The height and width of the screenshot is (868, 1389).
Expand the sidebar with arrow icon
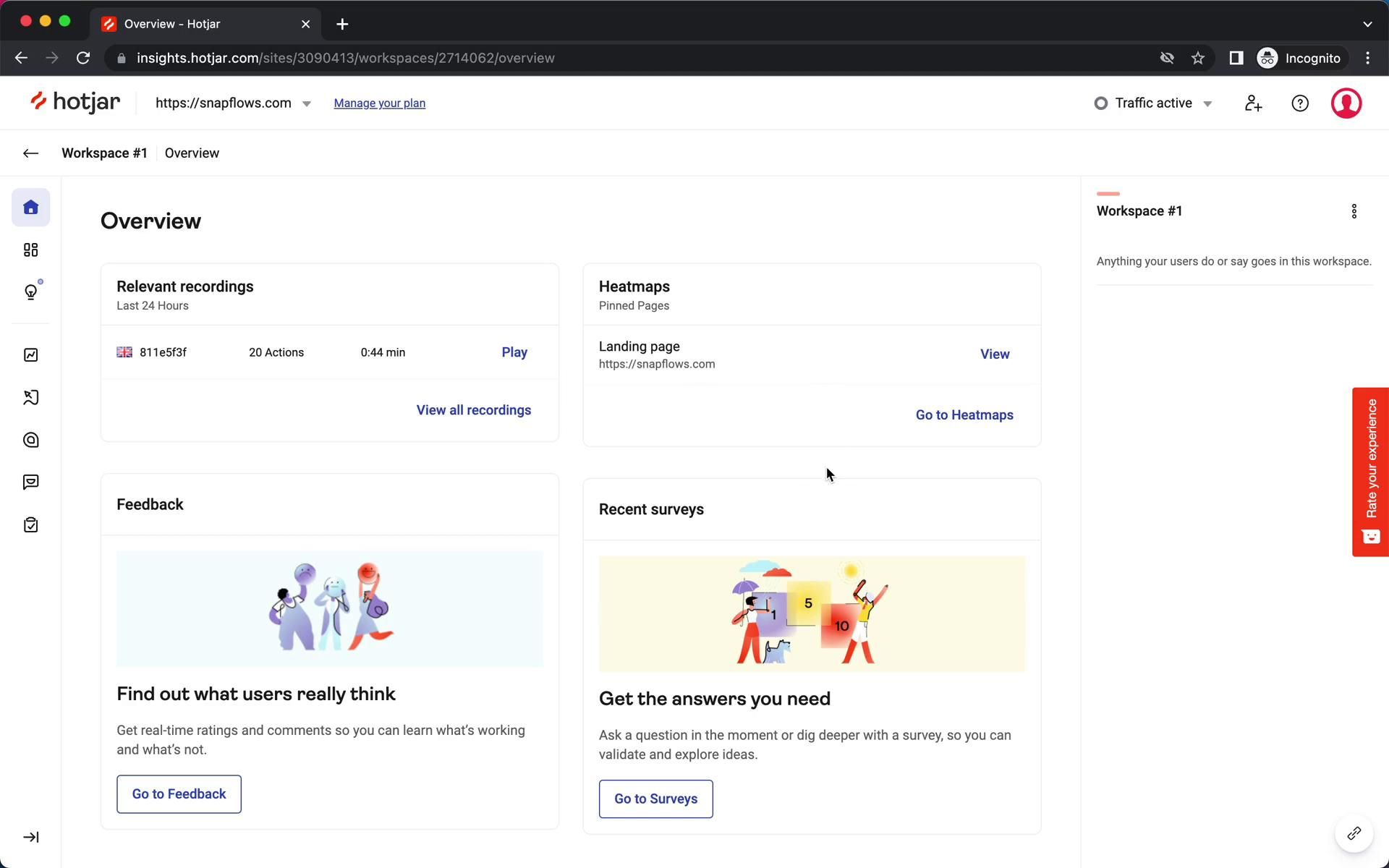[30, 837]
